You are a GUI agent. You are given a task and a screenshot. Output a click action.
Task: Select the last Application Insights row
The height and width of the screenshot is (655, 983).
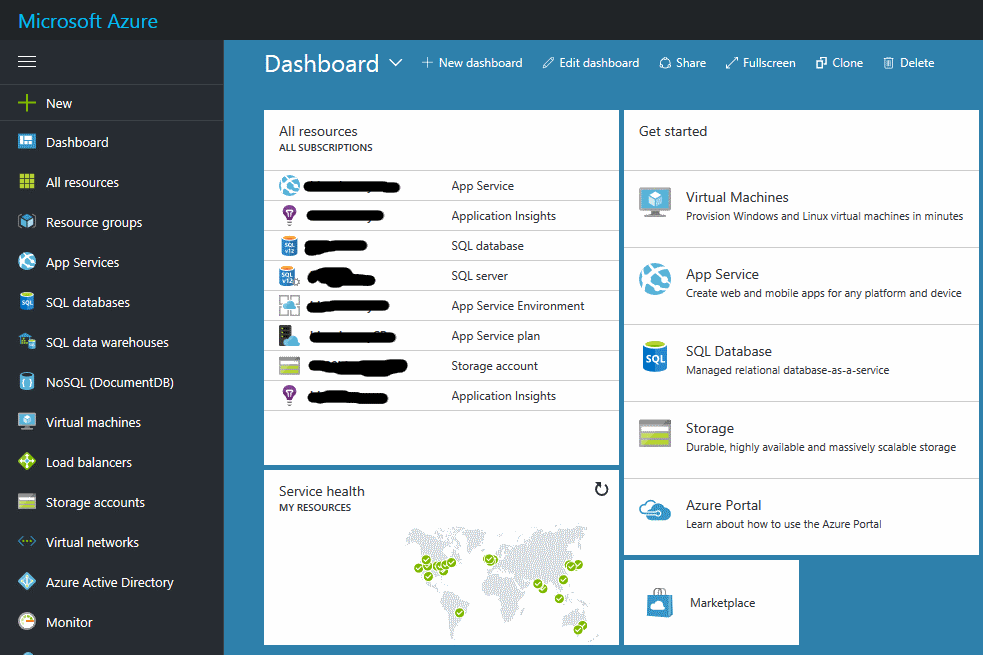point(441,396)
